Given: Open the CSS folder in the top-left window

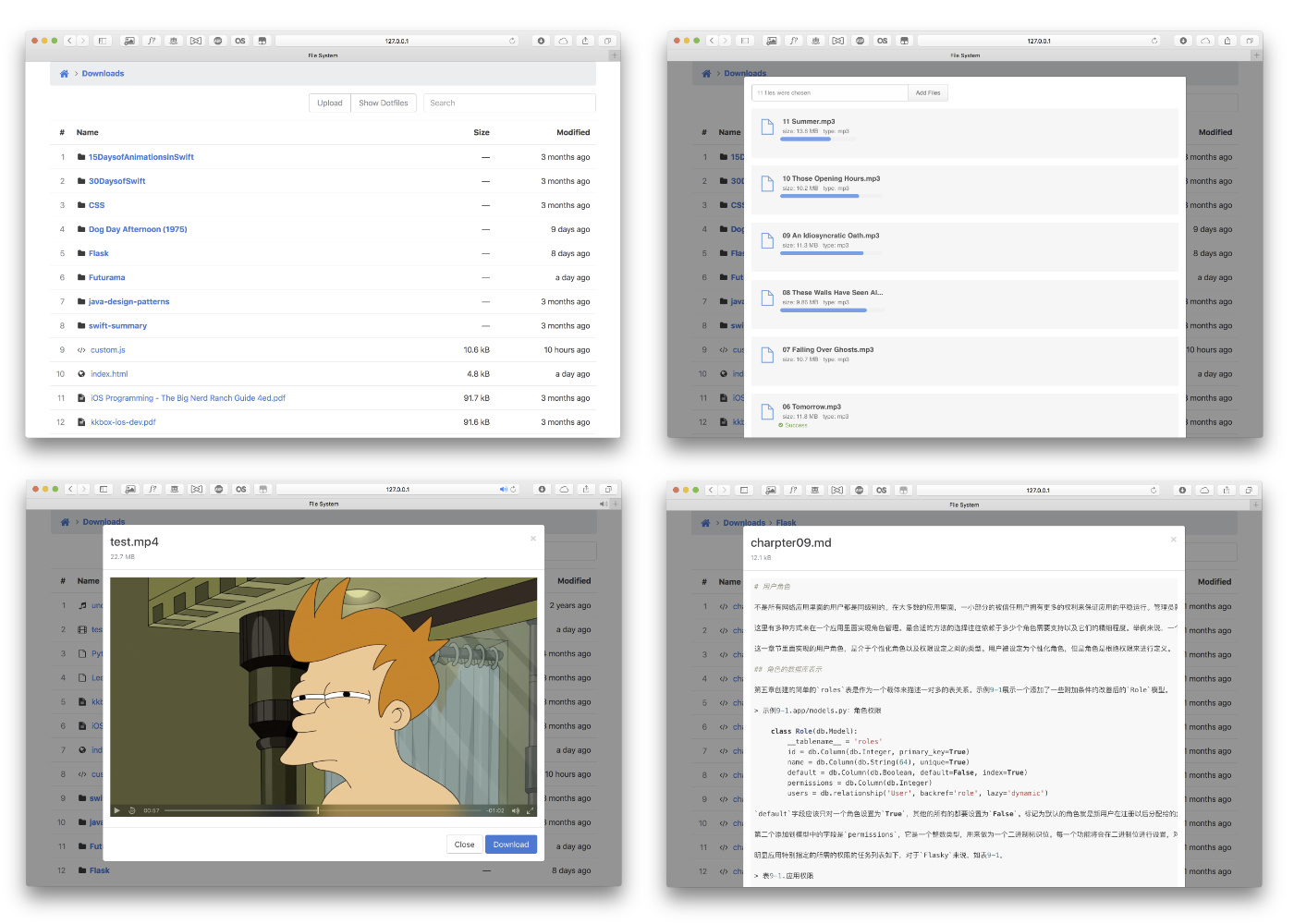Looking at the screenshot, I should point(97,205).
